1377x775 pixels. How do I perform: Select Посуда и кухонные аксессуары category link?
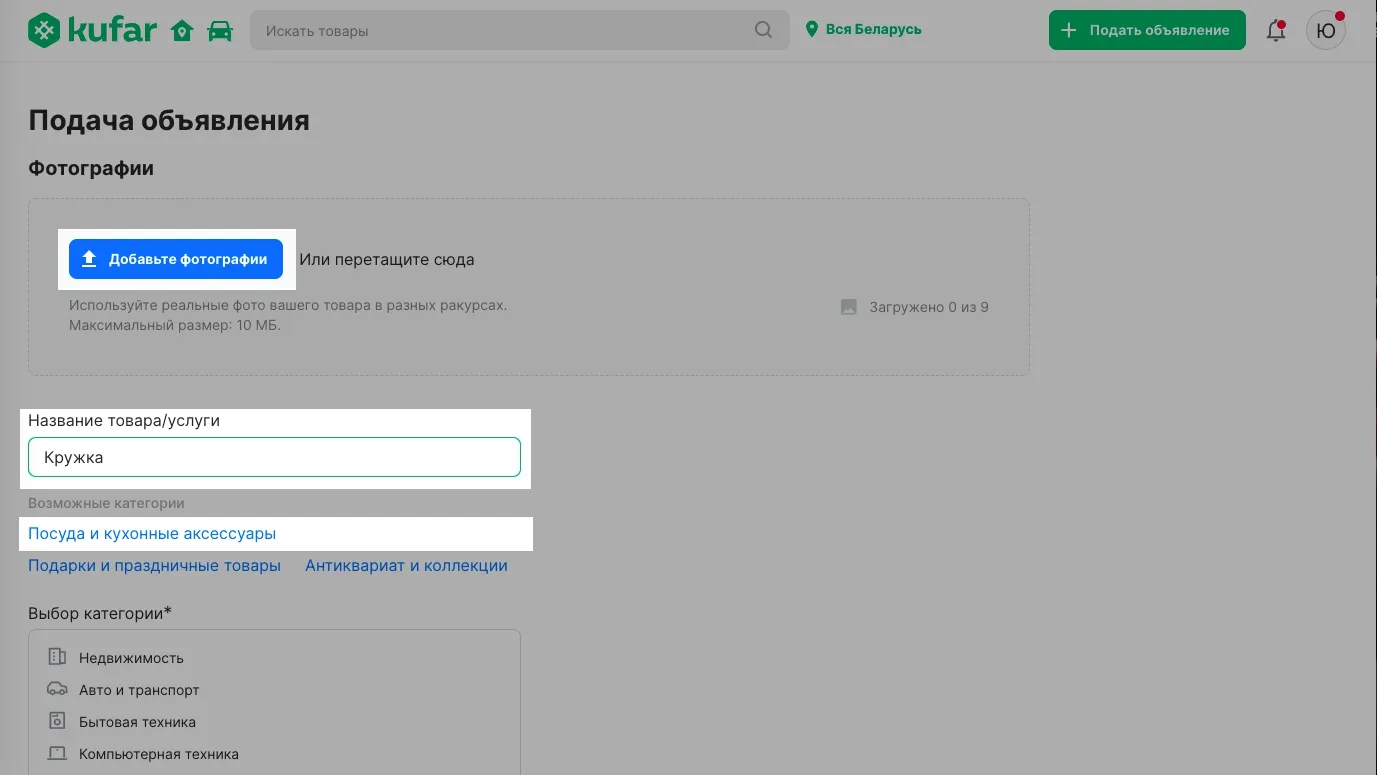coord(152,533)
